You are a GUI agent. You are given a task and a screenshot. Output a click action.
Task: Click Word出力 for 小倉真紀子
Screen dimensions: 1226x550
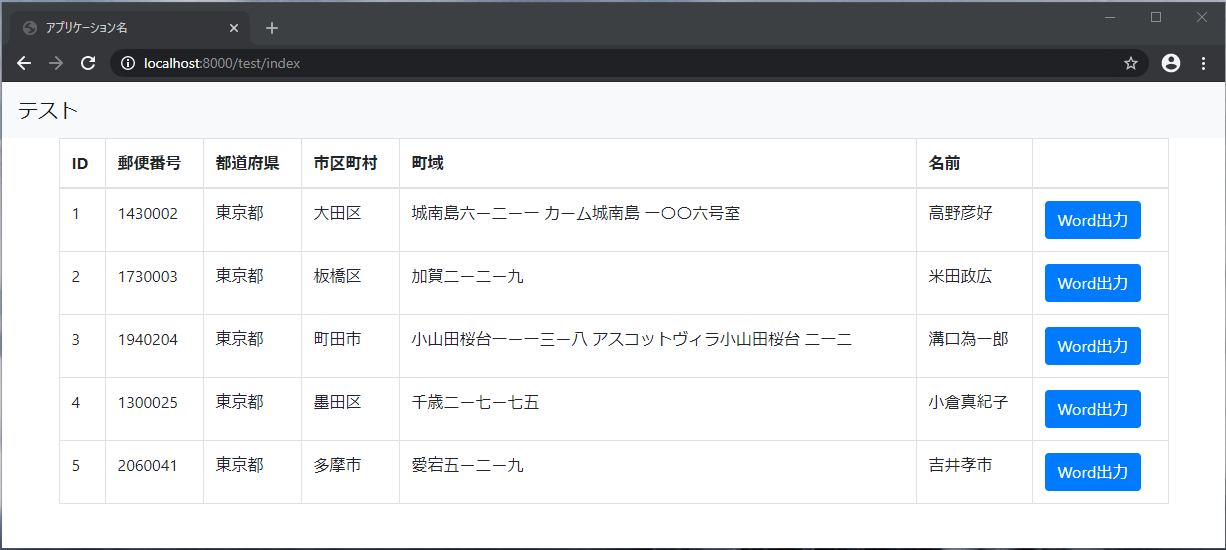pyautogui.click(x=1093, y=409)
